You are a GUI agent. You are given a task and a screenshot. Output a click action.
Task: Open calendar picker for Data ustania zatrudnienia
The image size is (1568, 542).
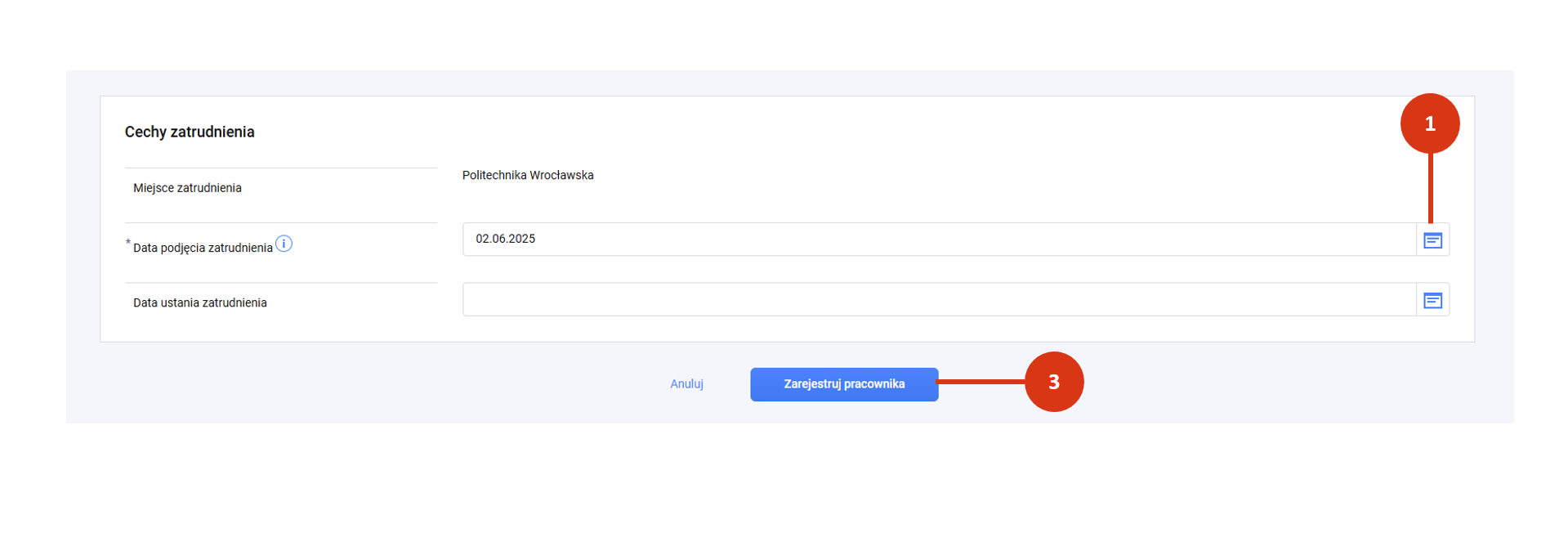(1432, 300)
